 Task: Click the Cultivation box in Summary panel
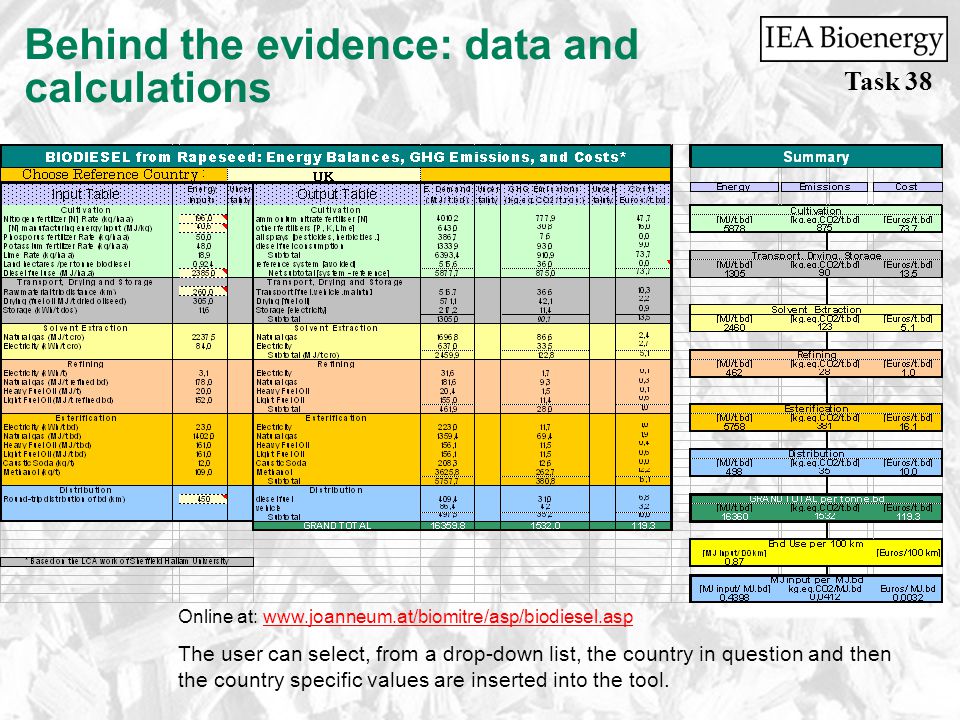coord(816,219)
